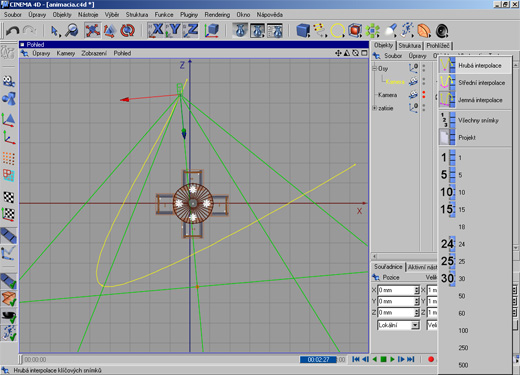Select the Kamera object below Osy group
This screenshot has width=520, height=375.
(387, 95)
